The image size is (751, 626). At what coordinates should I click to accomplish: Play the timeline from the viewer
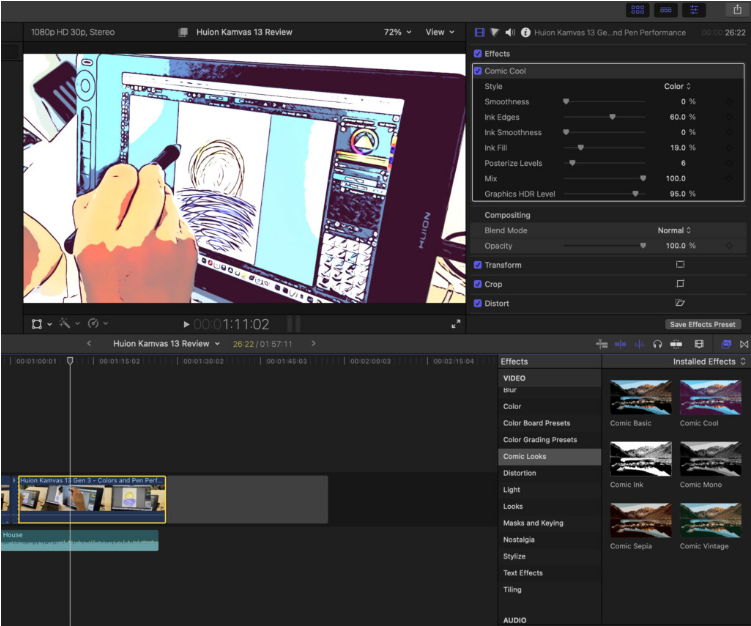(186, 324)
